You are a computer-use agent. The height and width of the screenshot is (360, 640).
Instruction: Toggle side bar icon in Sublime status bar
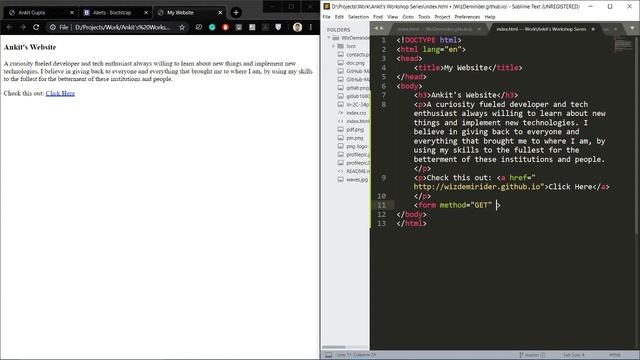pyautogui.click(x=328, y=355)
